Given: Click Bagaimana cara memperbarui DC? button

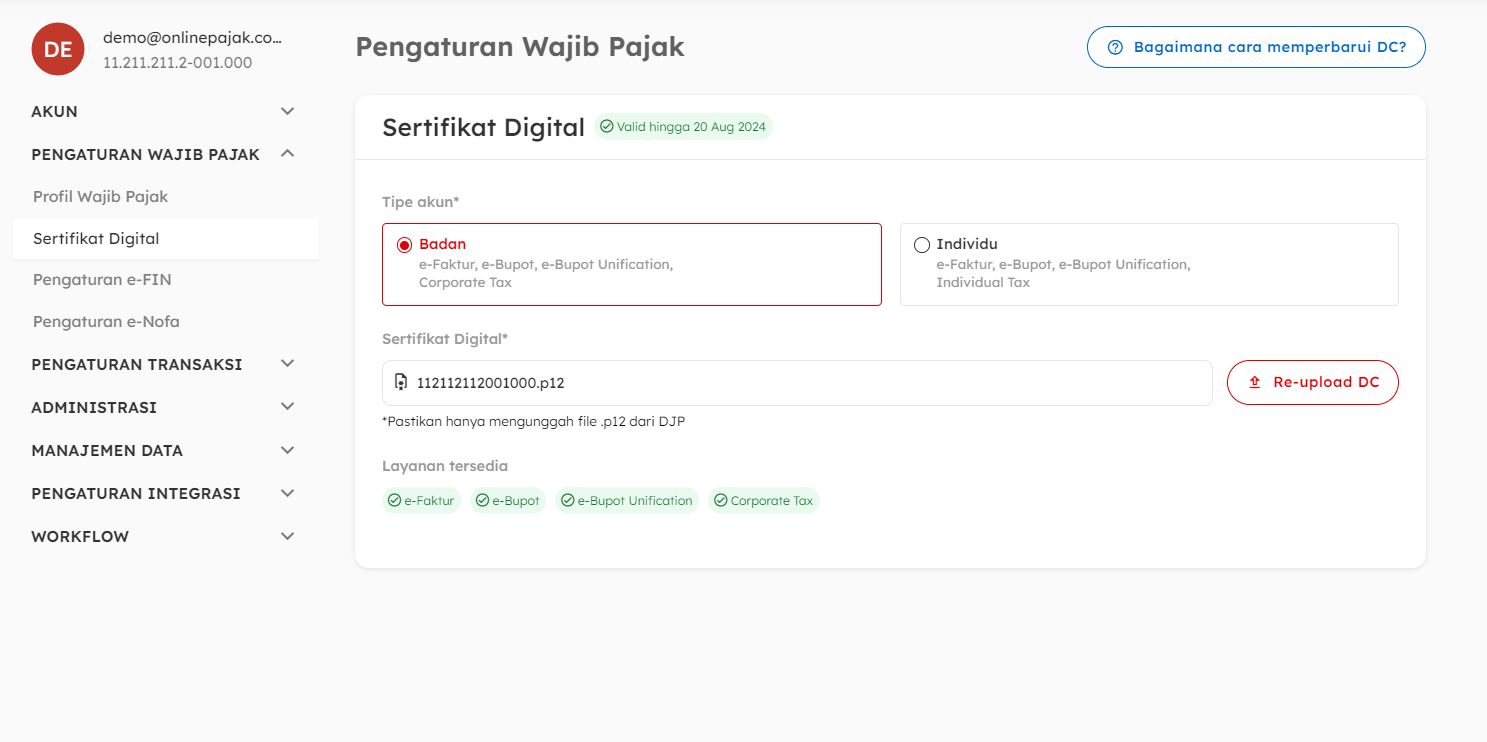Looking at the screenshot, I should 1256,47.
